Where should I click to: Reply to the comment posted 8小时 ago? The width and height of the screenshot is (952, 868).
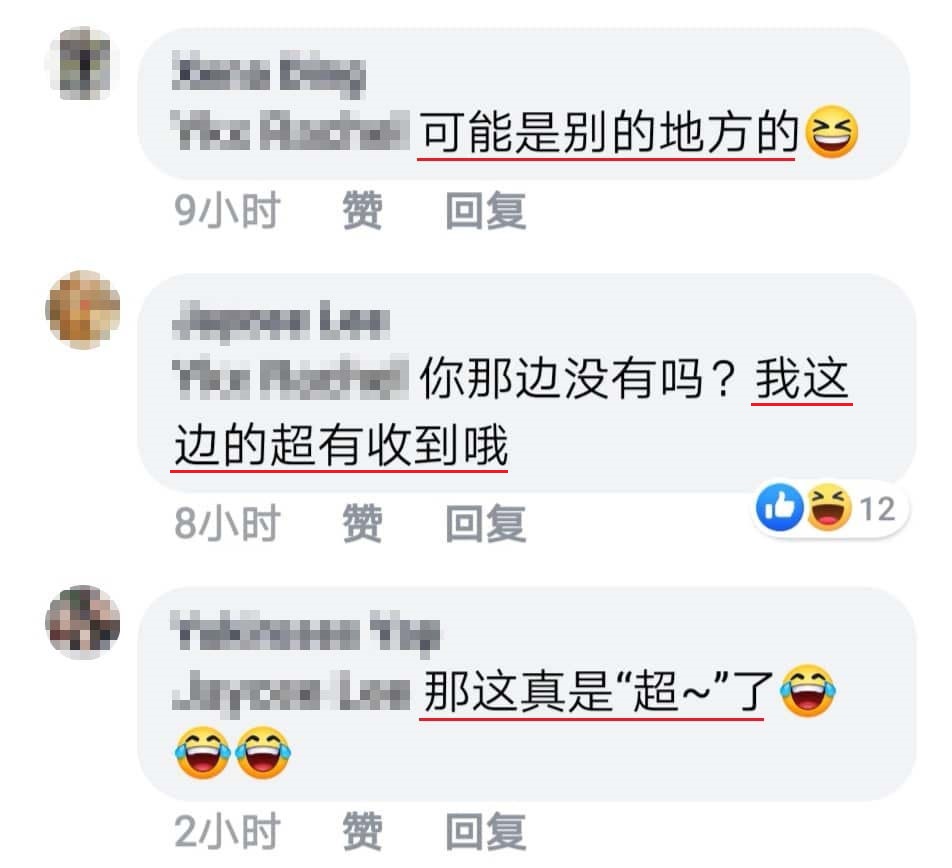[486, 523]
